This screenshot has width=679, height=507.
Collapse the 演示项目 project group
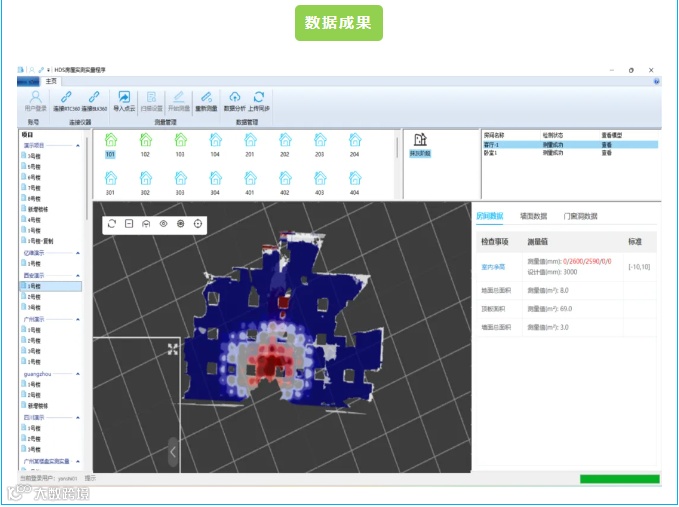click(x=78, y=145)
